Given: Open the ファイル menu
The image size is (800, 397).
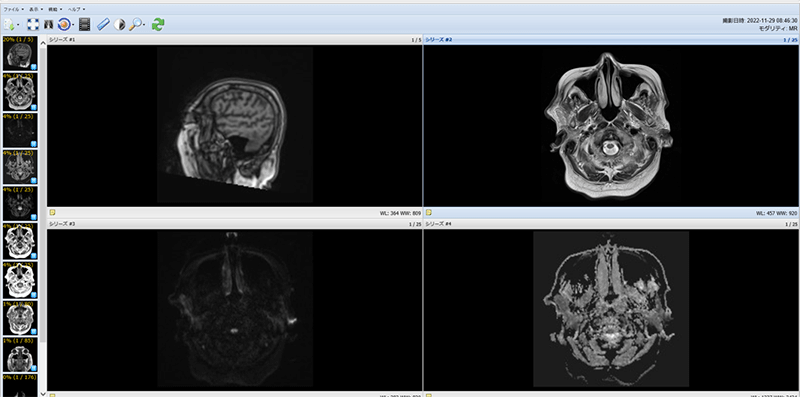Looking at the screenshot, I should (14, 9).
